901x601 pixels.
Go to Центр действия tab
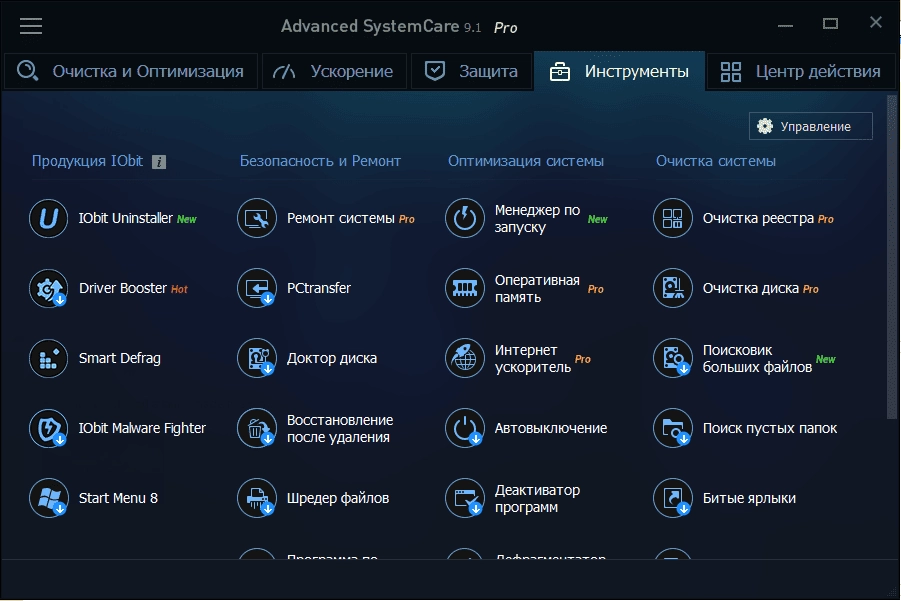[x=801, y=71]
